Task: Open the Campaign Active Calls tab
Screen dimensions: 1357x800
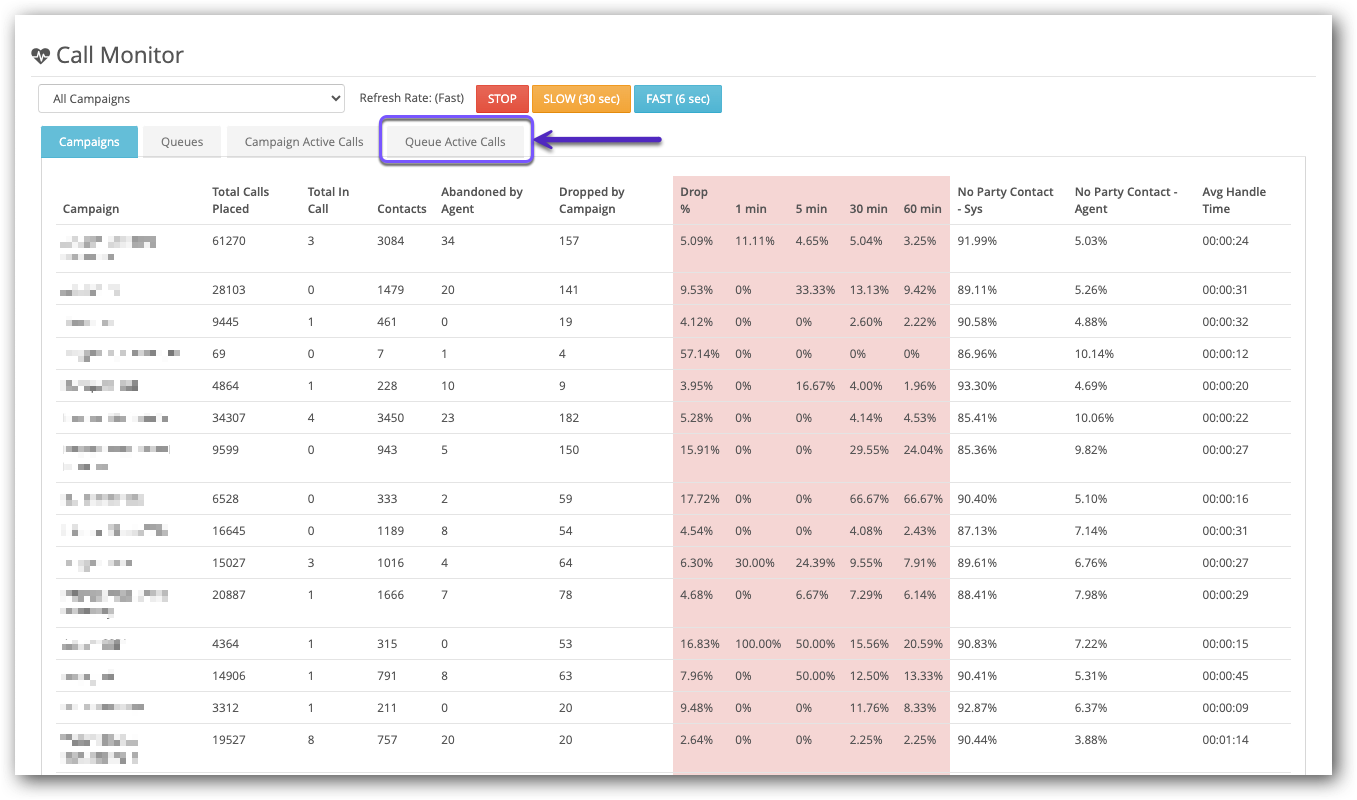Action: (x=302, y=141)
